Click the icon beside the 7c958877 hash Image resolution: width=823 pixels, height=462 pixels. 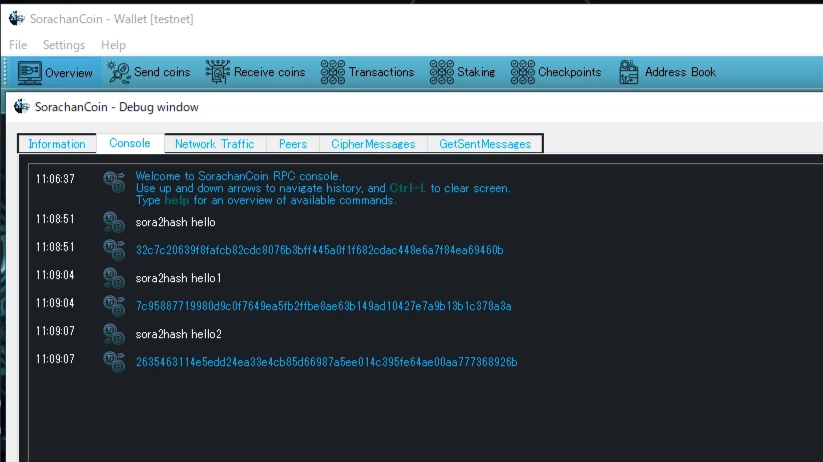coord(114,306)
